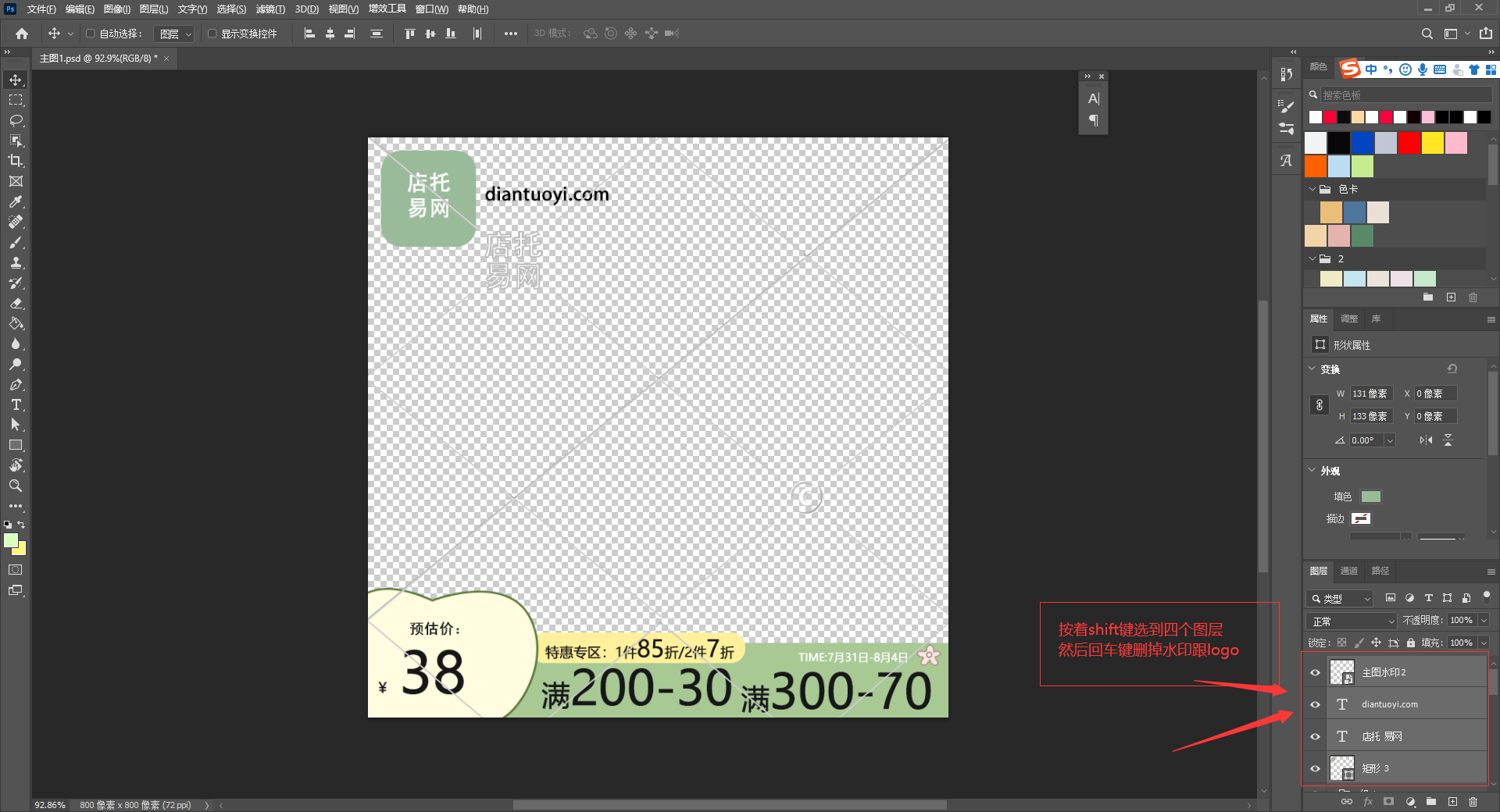Enable the 显示变换控件 checkbox
1500x812 pixels.
click(212, 34)
